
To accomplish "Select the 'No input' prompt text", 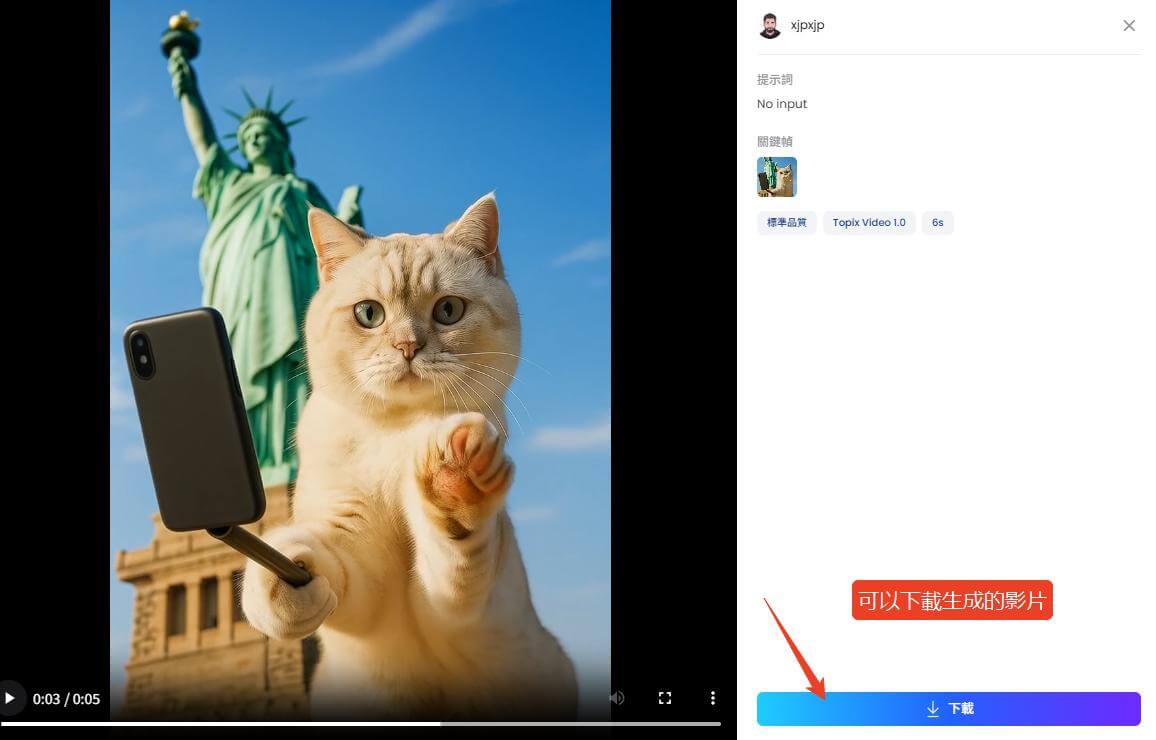I will (x=781, y=104).
